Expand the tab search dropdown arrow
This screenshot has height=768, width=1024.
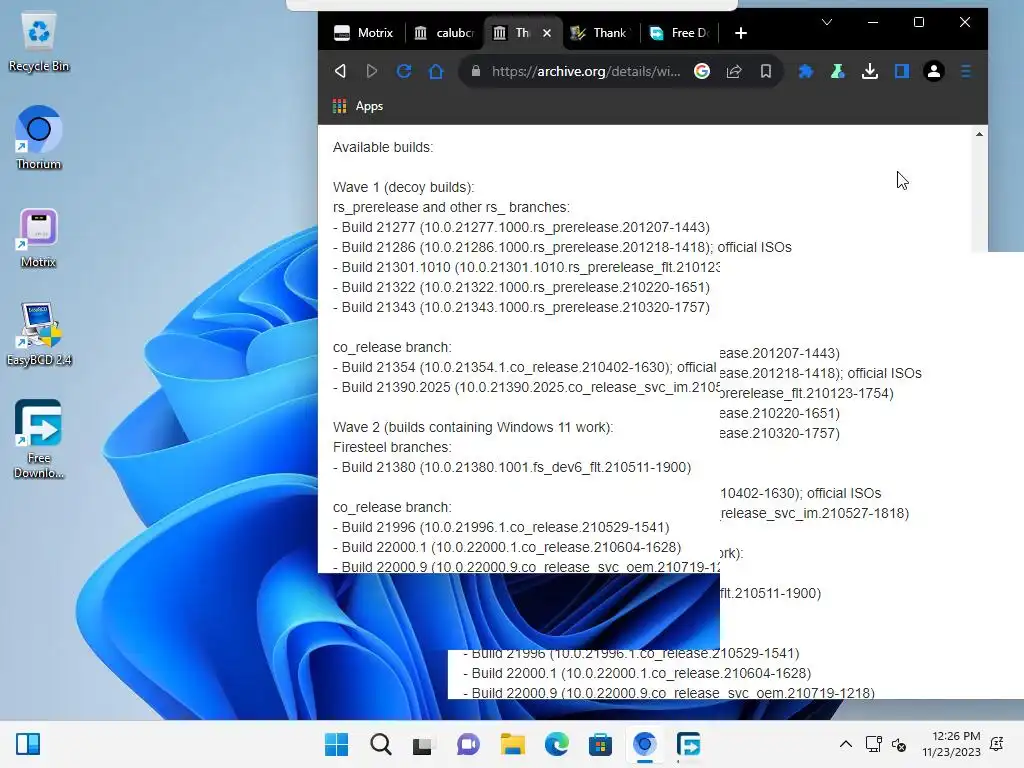coord(827,22)
